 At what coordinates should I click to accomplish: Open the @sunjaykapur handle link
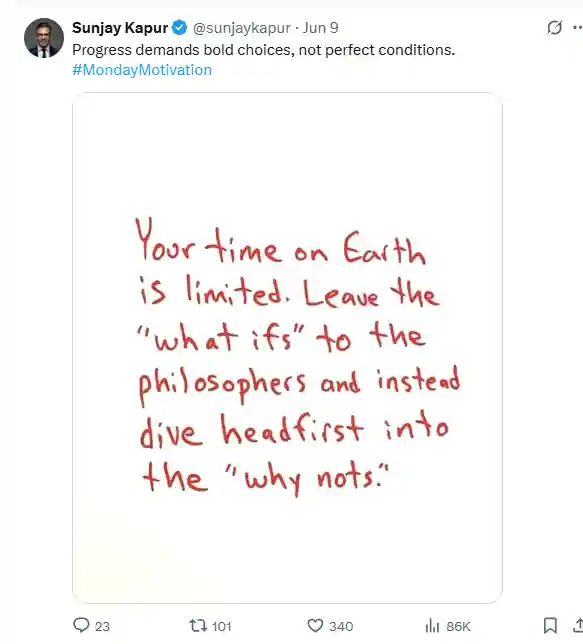pyautogui.click(x=242, y=28)
